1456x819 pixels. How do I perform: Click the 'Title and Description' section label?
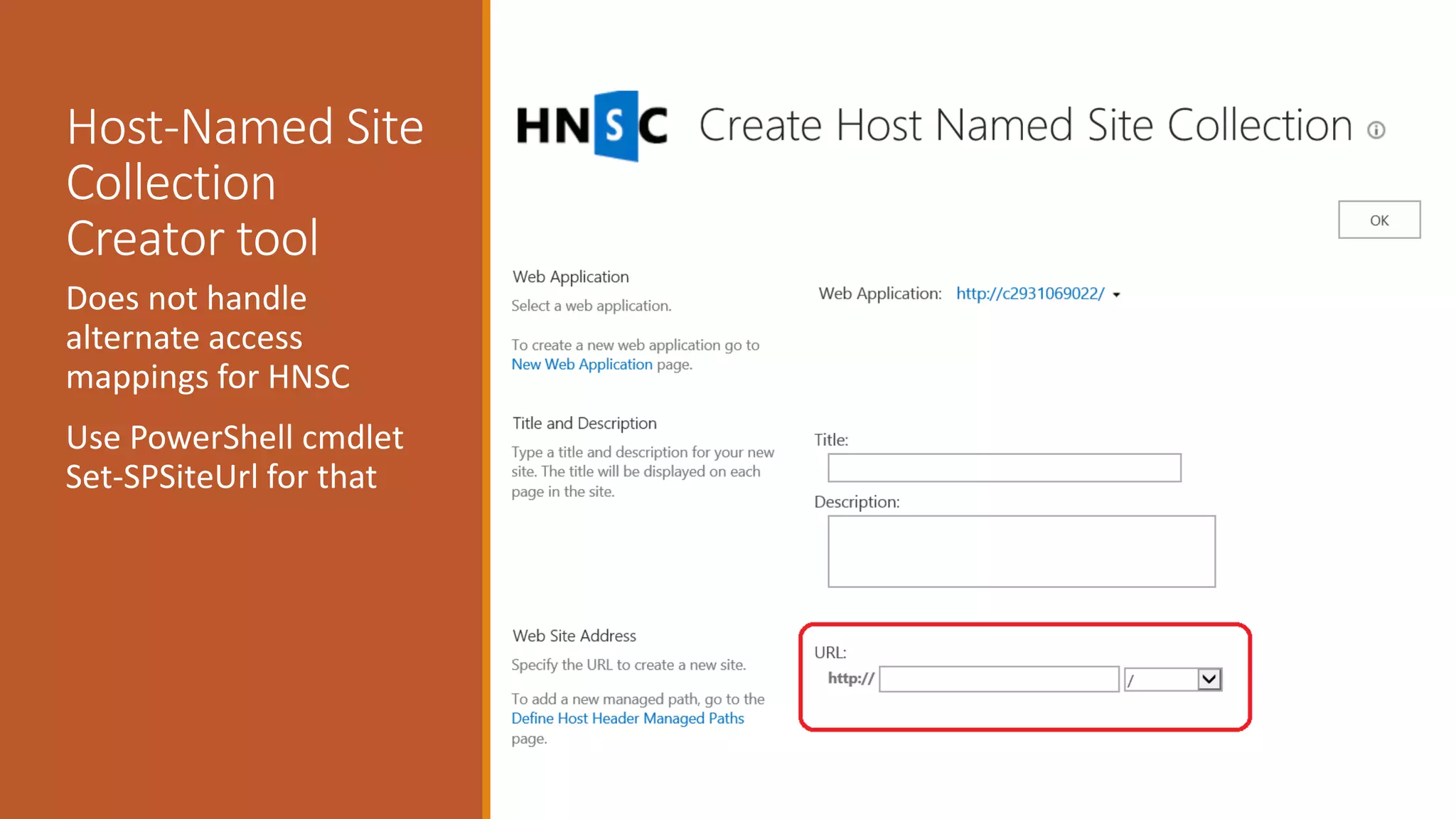point(584,423)
